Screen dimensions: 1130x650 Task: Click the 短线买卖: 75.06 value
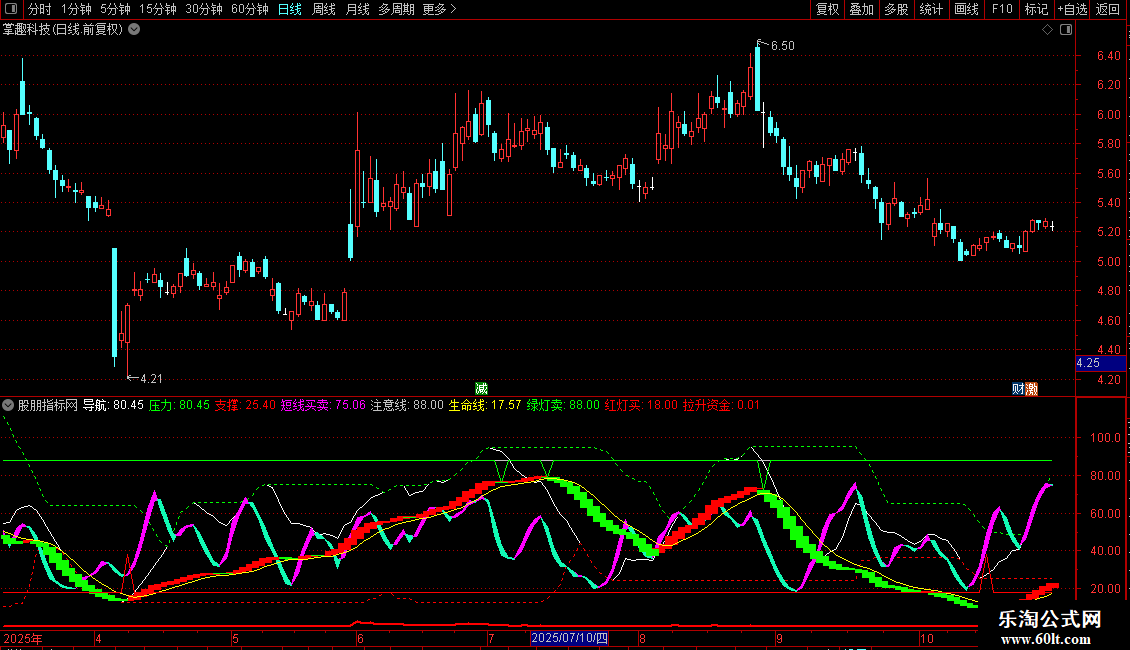pyautogui.click(x=323, y=405)
